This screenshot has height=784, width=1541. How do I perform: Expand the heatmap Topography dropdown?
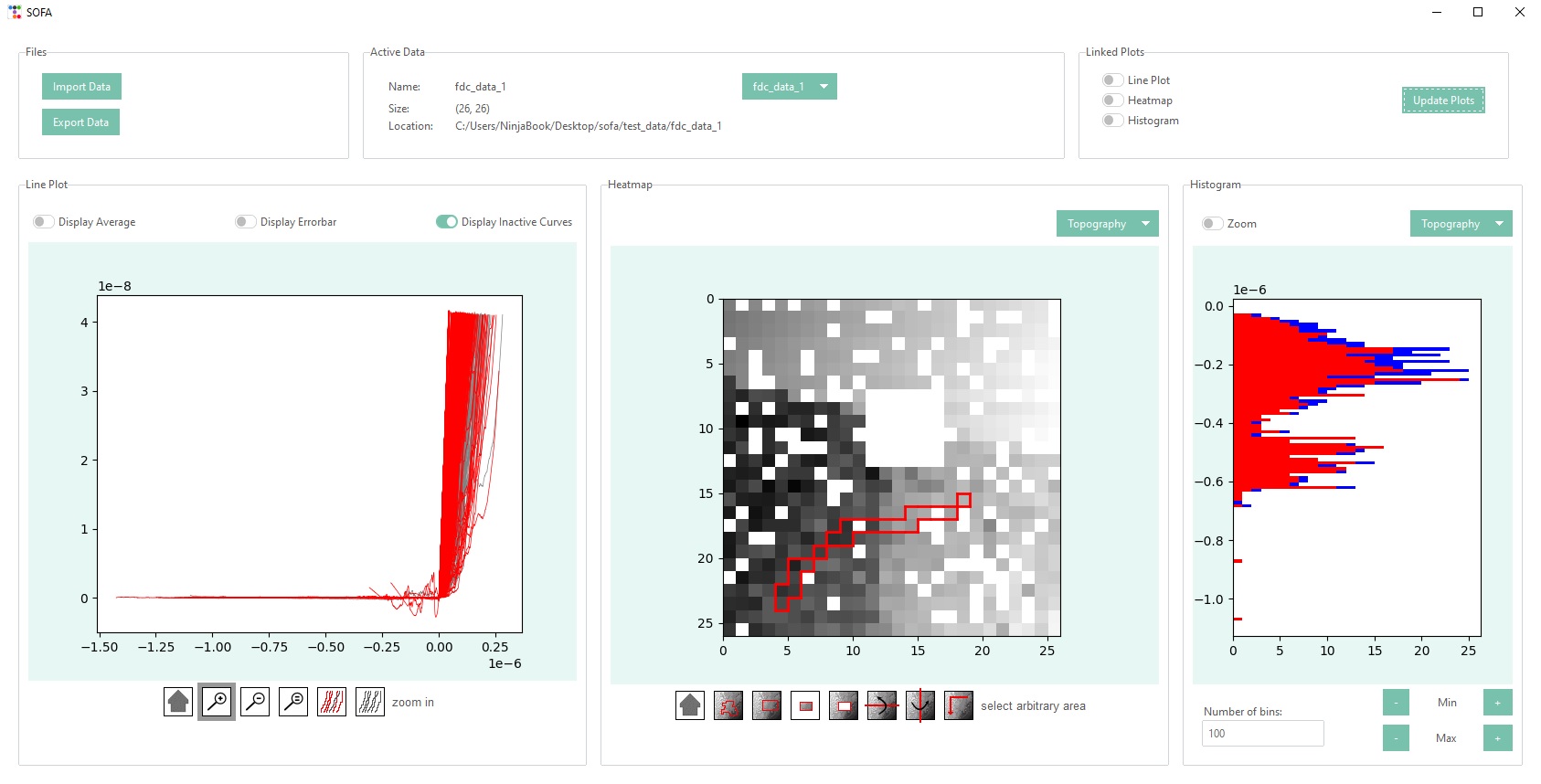point(1107,224)
